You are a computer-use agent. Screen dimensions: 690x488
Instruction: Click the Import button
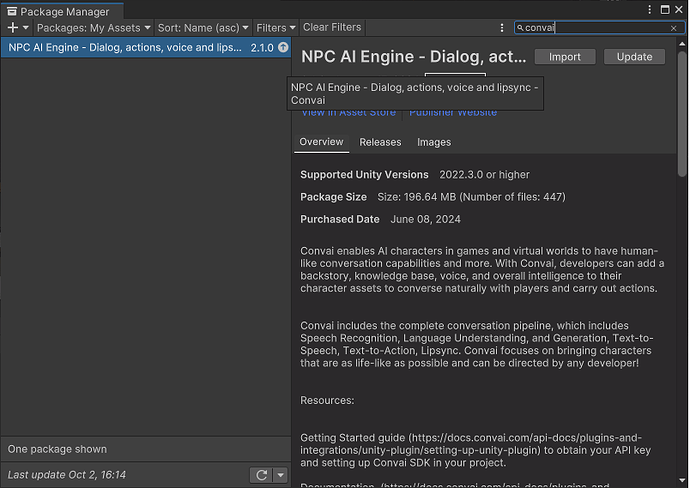(x=564, y=57)
